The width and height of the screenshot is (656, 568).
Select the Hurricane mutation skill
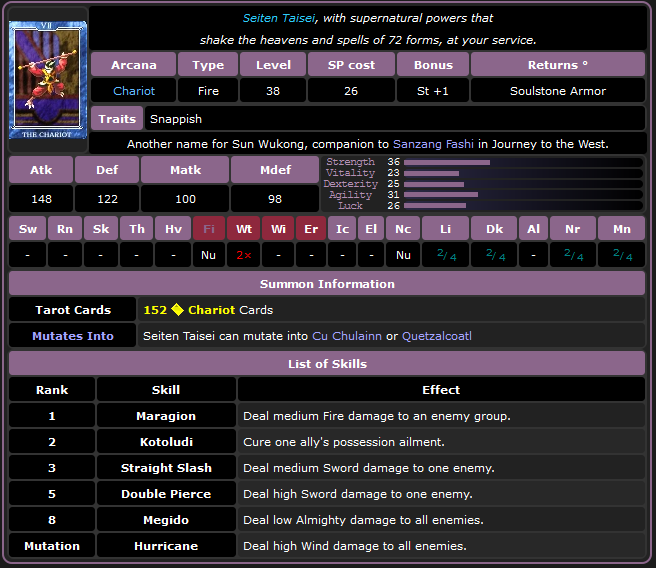tap(166, 546)
